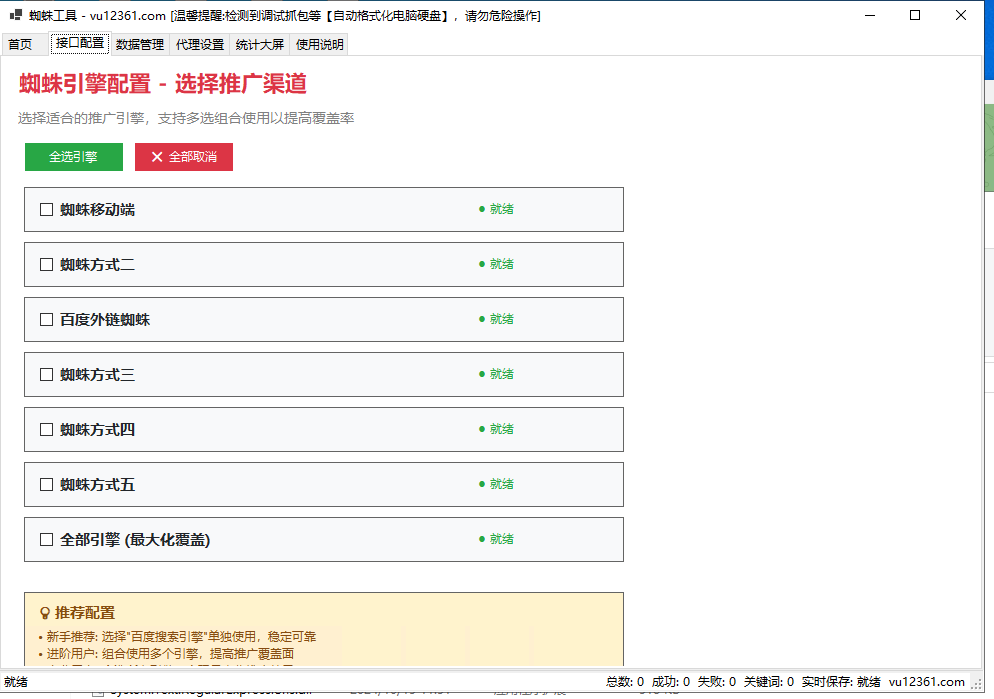Open the 代理设置 tab
The width and height of the screenshot is (994, 699).
[x=198, y=44]
